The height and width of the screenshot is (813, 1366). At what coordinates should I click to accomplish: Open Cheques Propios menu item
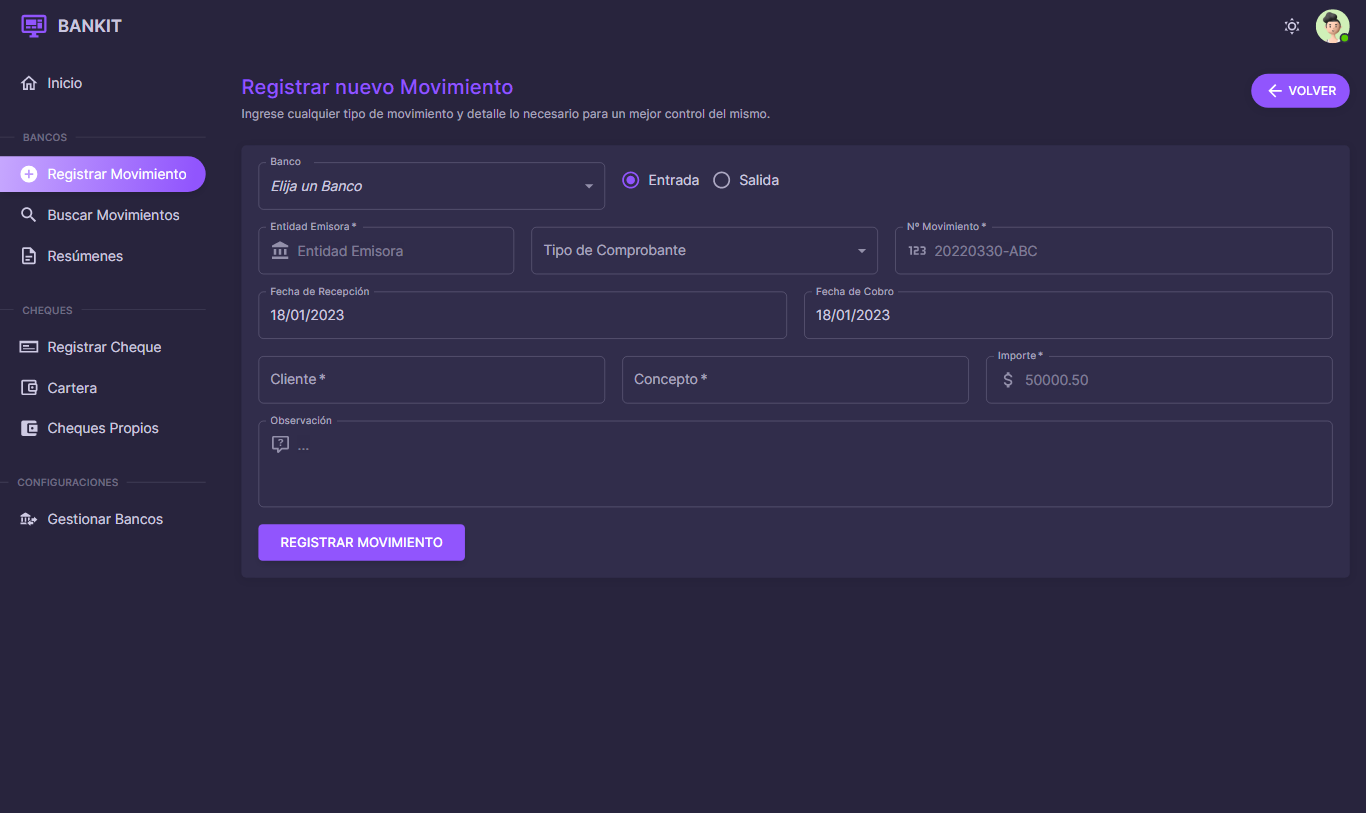(x=103, y=428)
